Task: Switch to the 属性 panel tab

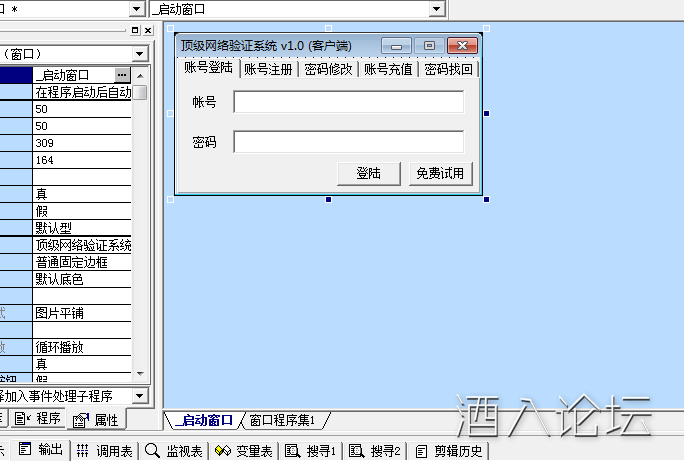Action: click(x=96, y=420)
